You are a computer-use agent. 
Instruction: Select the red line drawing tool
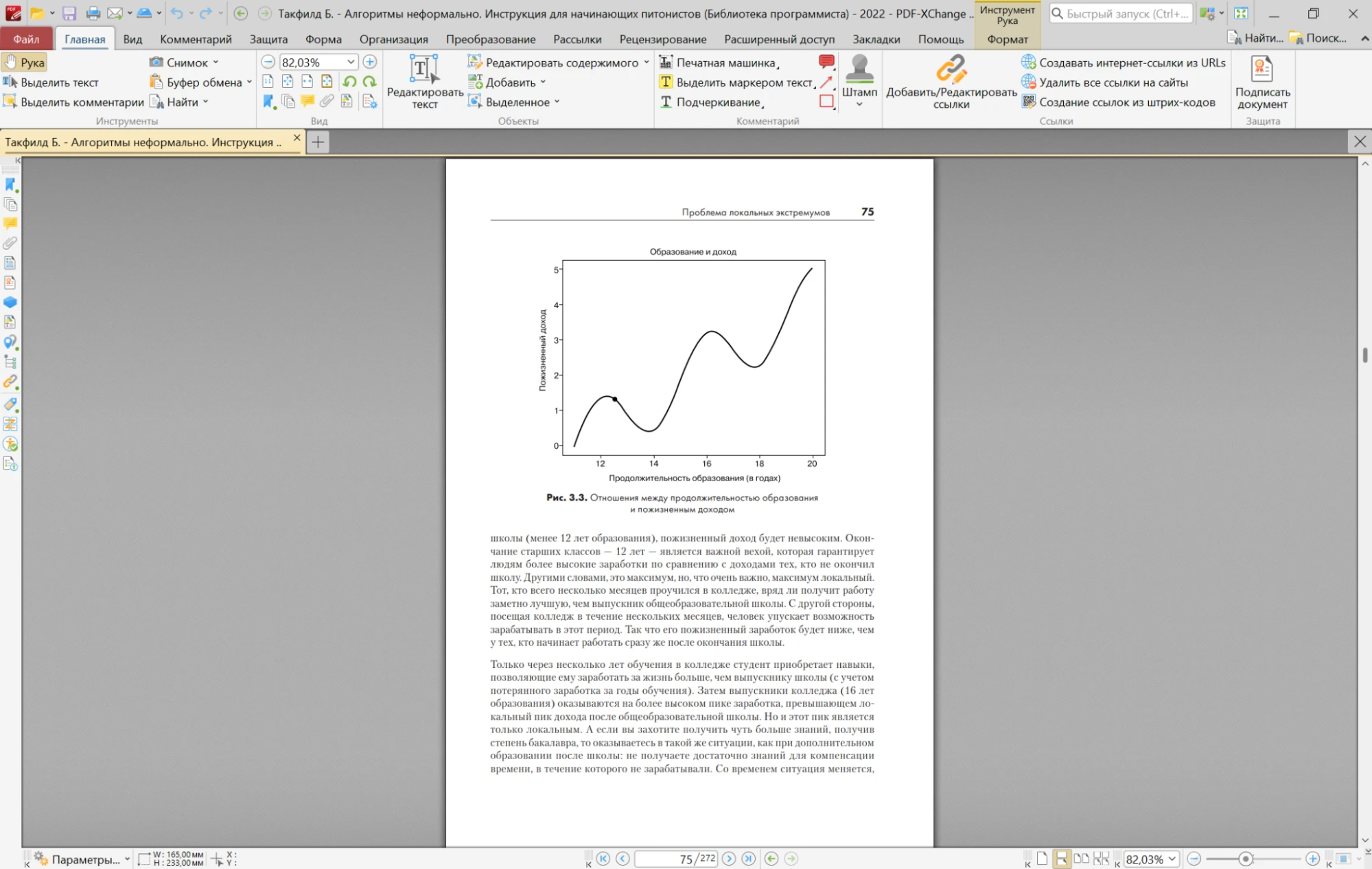(x=826, y=82)
